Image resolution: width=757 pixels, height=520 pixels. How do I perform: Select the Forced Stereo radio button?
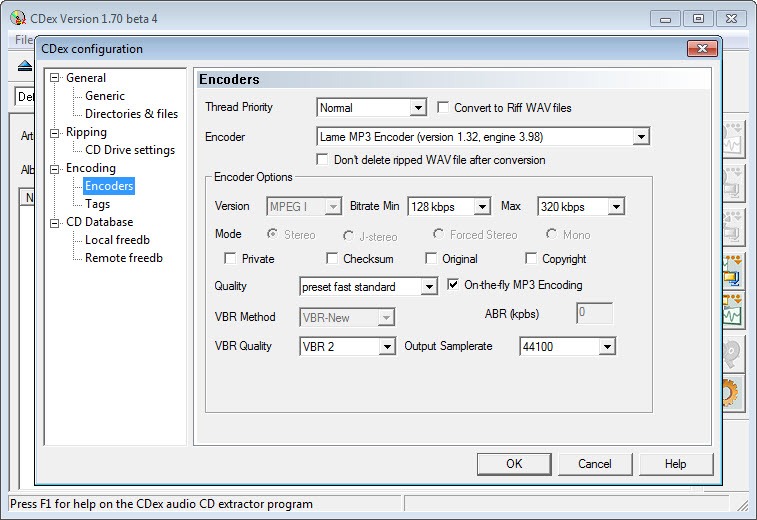point(438,234)
